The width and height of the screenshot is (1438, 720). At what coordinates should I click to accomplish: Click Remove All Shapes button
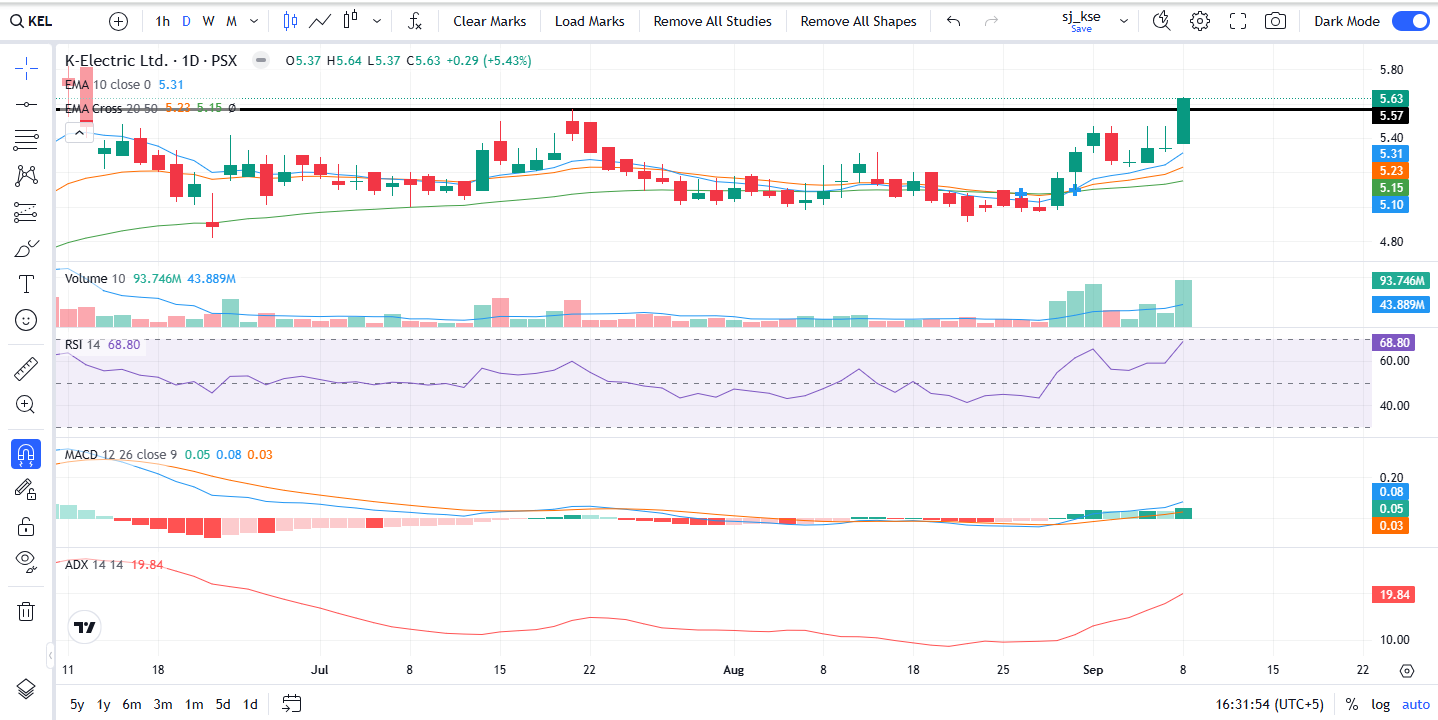pyautogui.click(x=858, y=21)
